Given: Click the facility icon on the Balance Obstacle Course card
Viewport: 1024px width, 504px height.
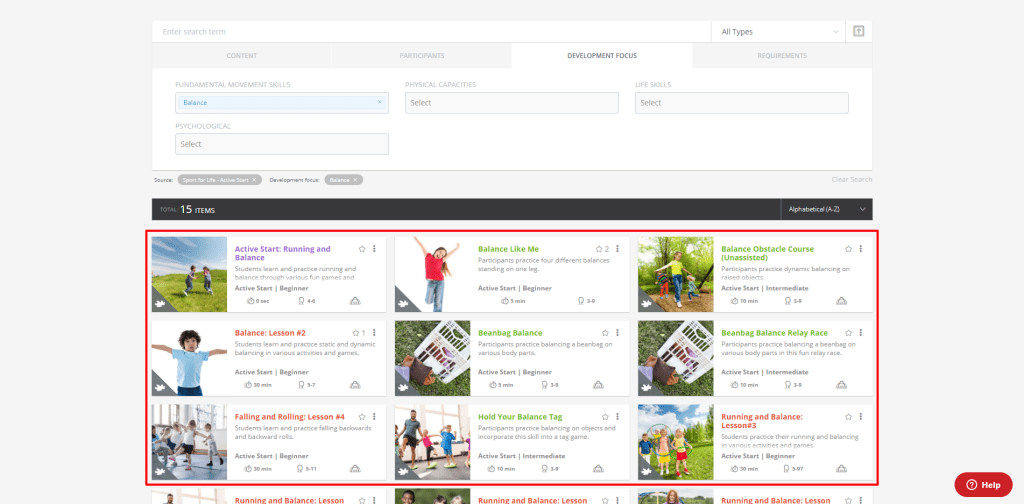Looking at the screenshot, I should coord(842,301).
